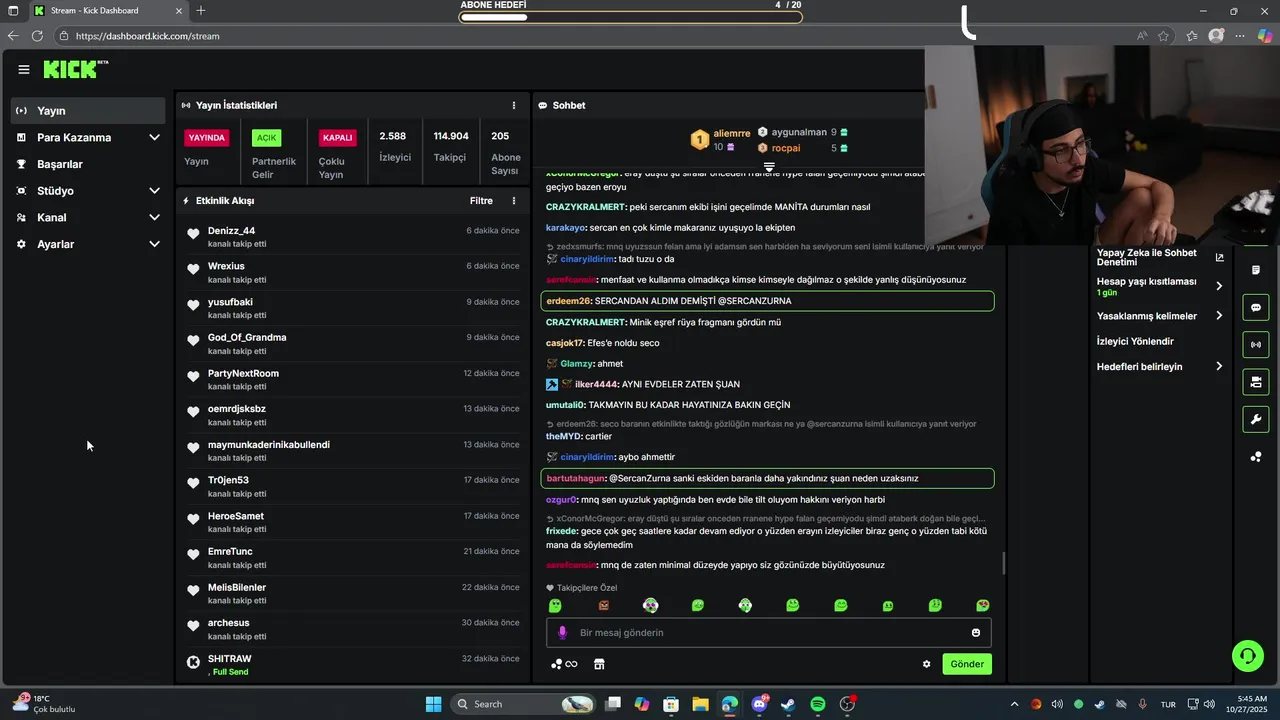Focus the Bir mesaj gönderin input

(x=768, y=632)
